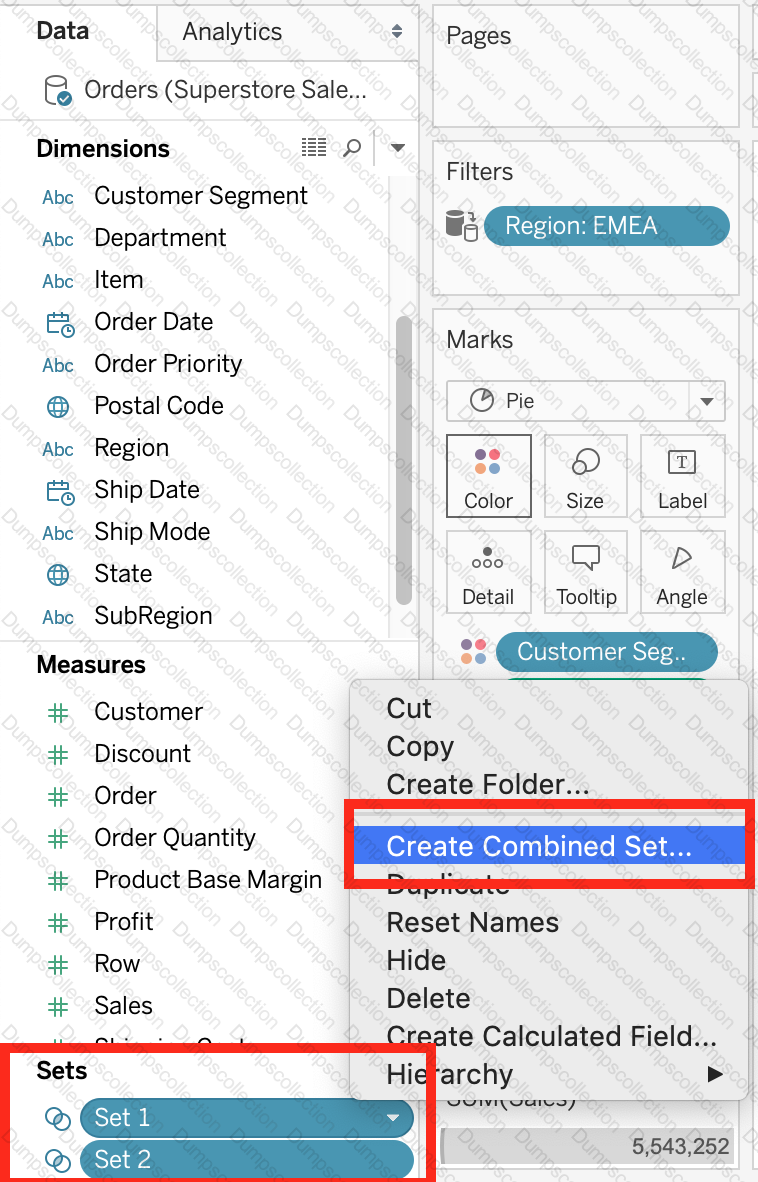Viewport: 758px width, 1182px height.
Task: Click the Color marks card icon
Action: (x=488, y=476)
